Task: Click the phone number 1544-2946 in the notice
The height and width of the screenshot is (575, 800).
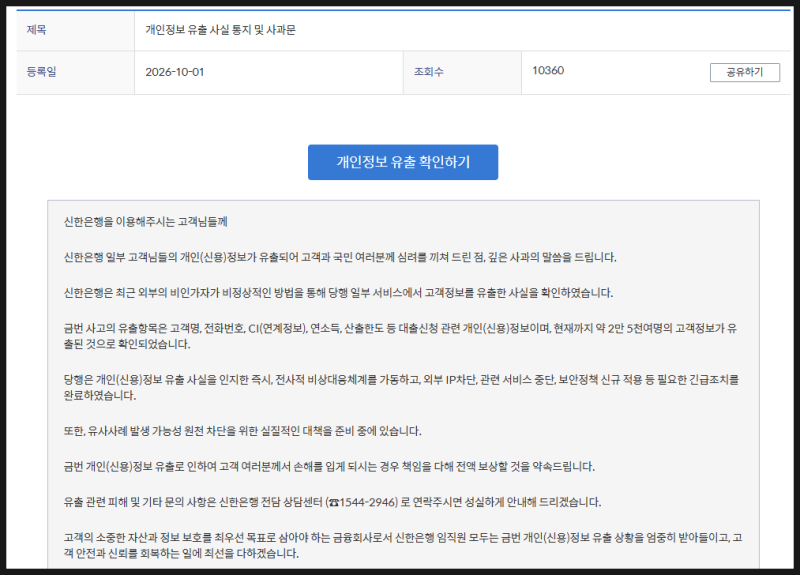Action: [368, 503]
